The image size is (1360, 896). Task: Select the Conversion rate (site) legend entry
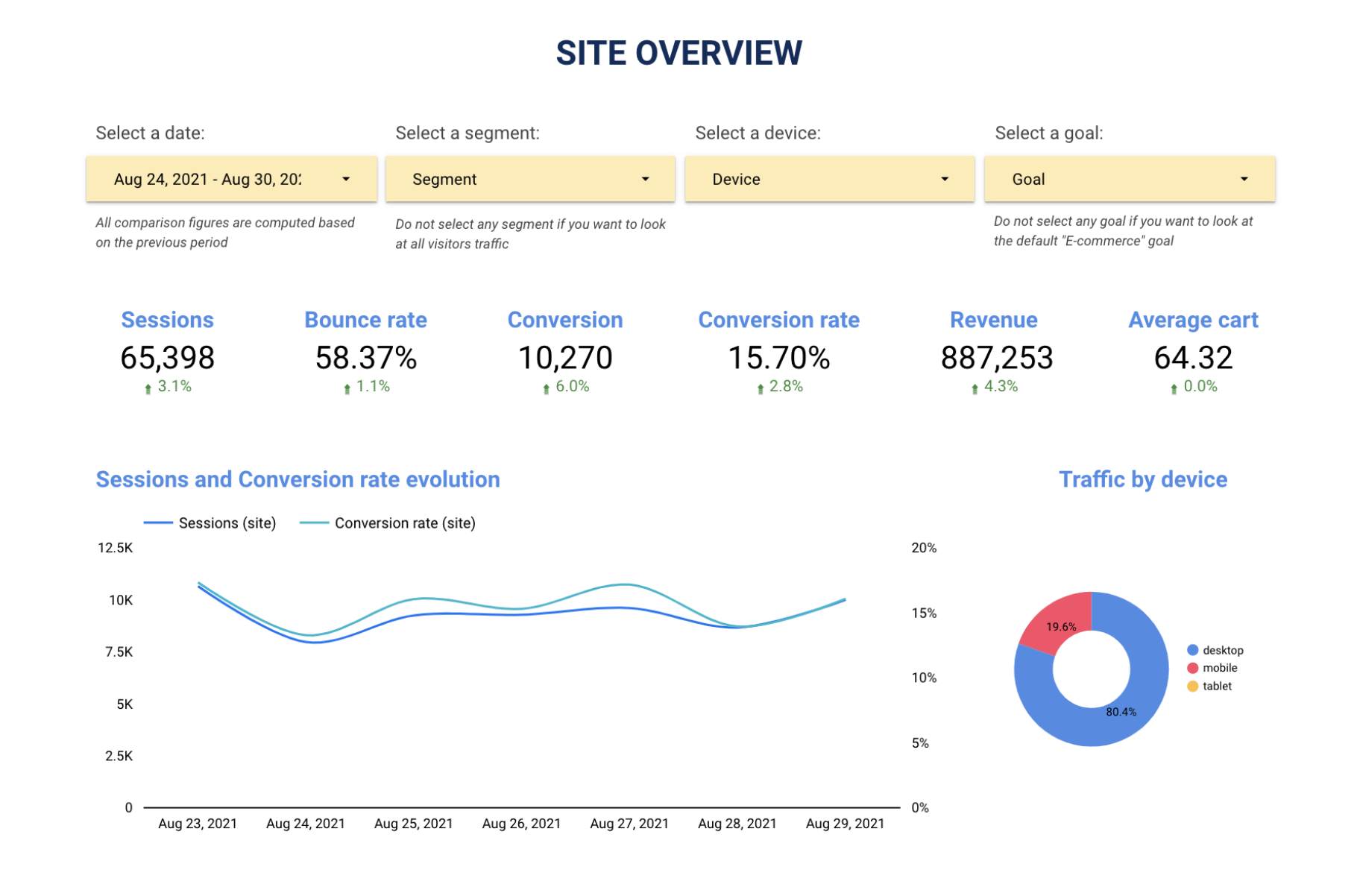click(x=387, y=523)
